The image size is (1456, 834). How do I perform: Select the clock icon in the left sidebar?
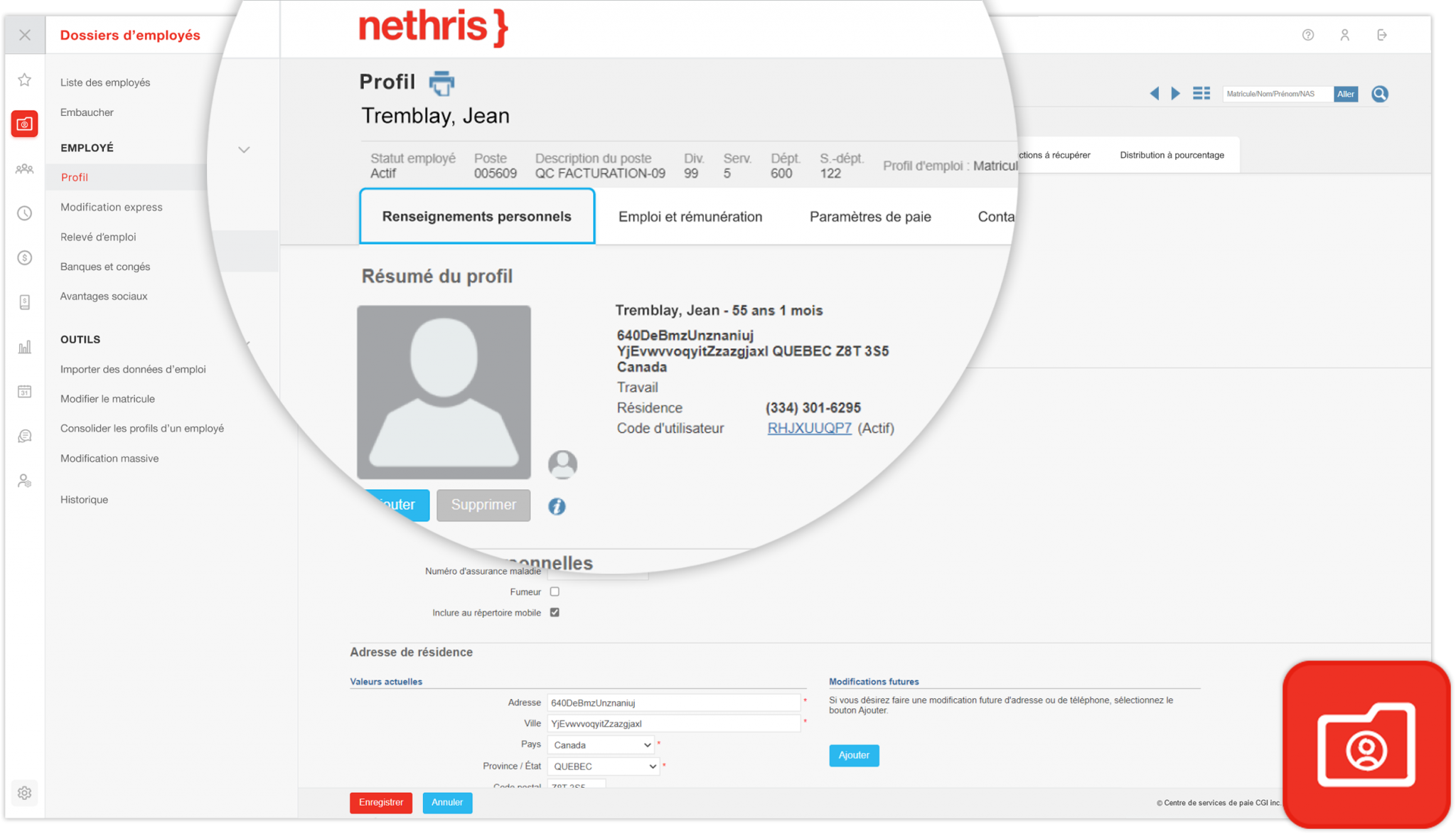tap(25, 213)
